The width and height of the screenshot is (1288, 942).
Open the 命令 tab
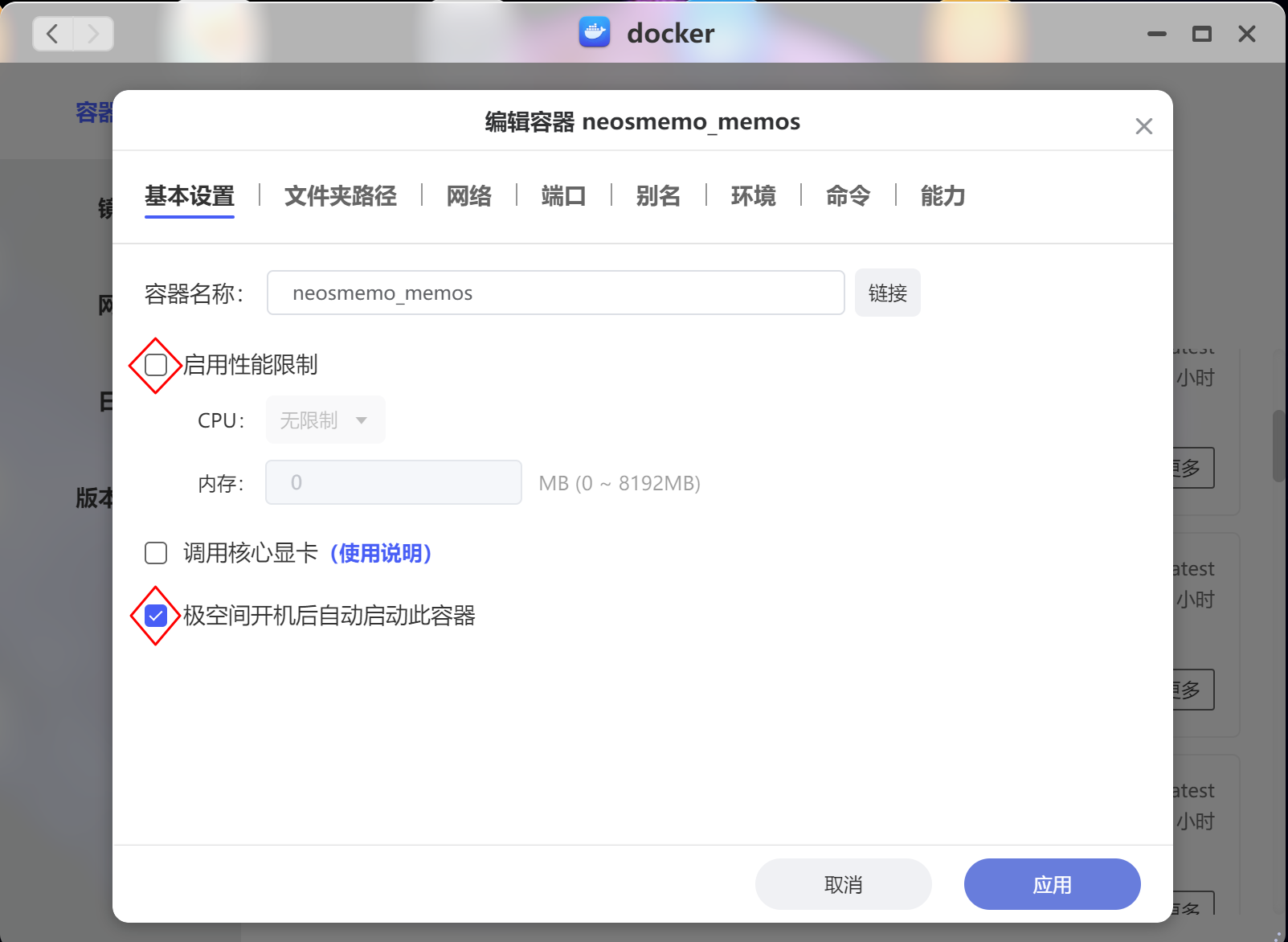click(848, 195)
